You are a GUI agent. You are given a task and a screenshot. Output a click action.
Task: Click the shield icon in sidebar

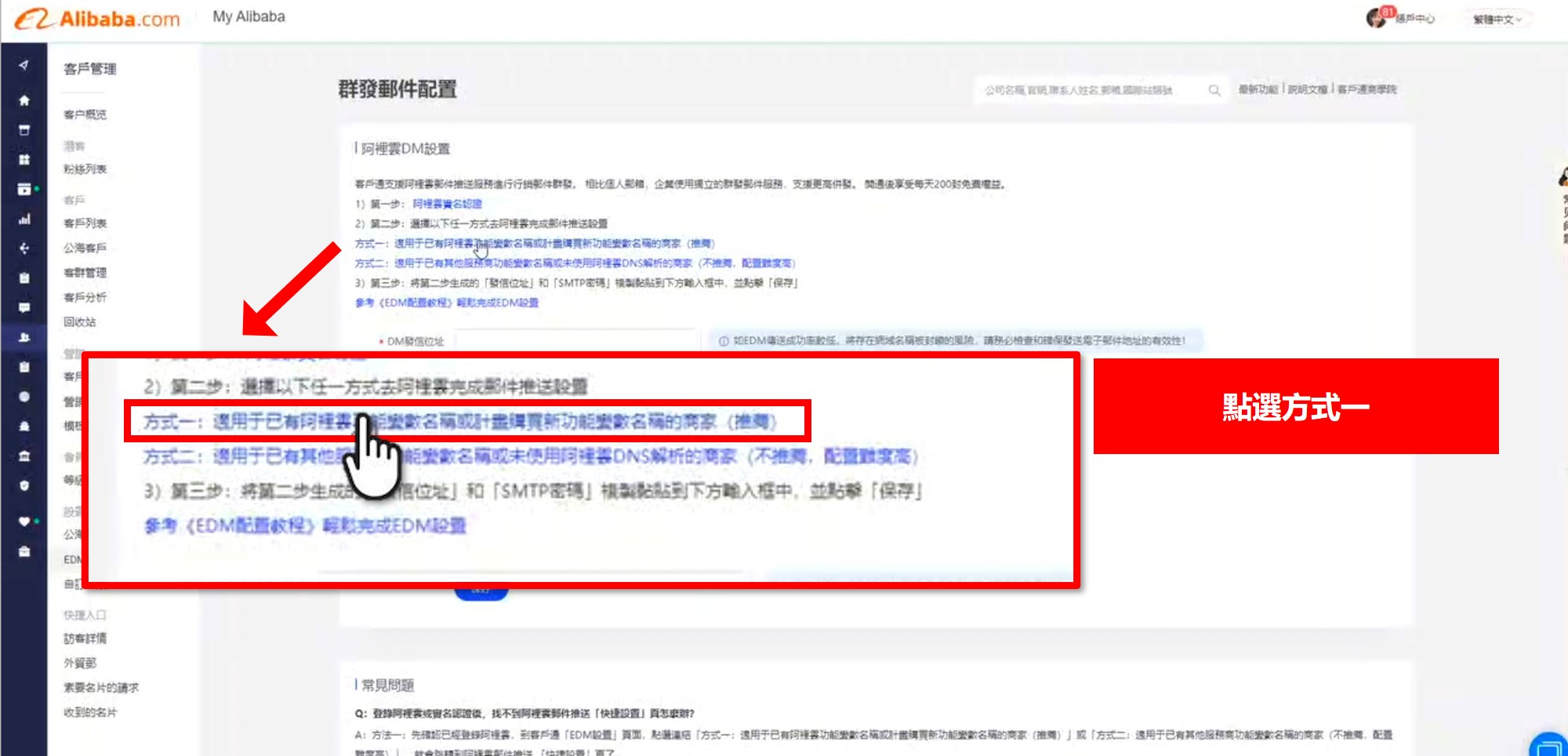tap(24, 485)
